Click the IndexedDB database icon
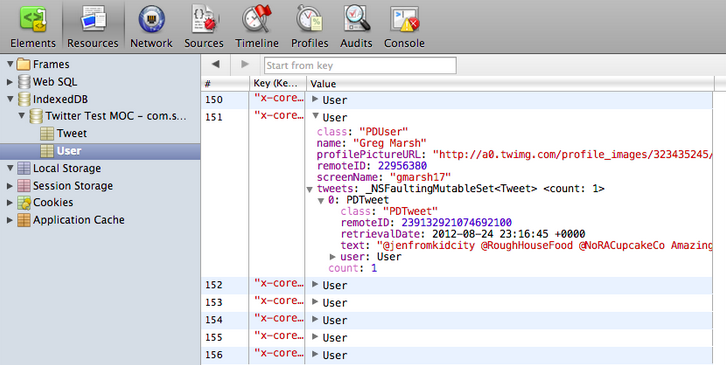 click(24, 99)
